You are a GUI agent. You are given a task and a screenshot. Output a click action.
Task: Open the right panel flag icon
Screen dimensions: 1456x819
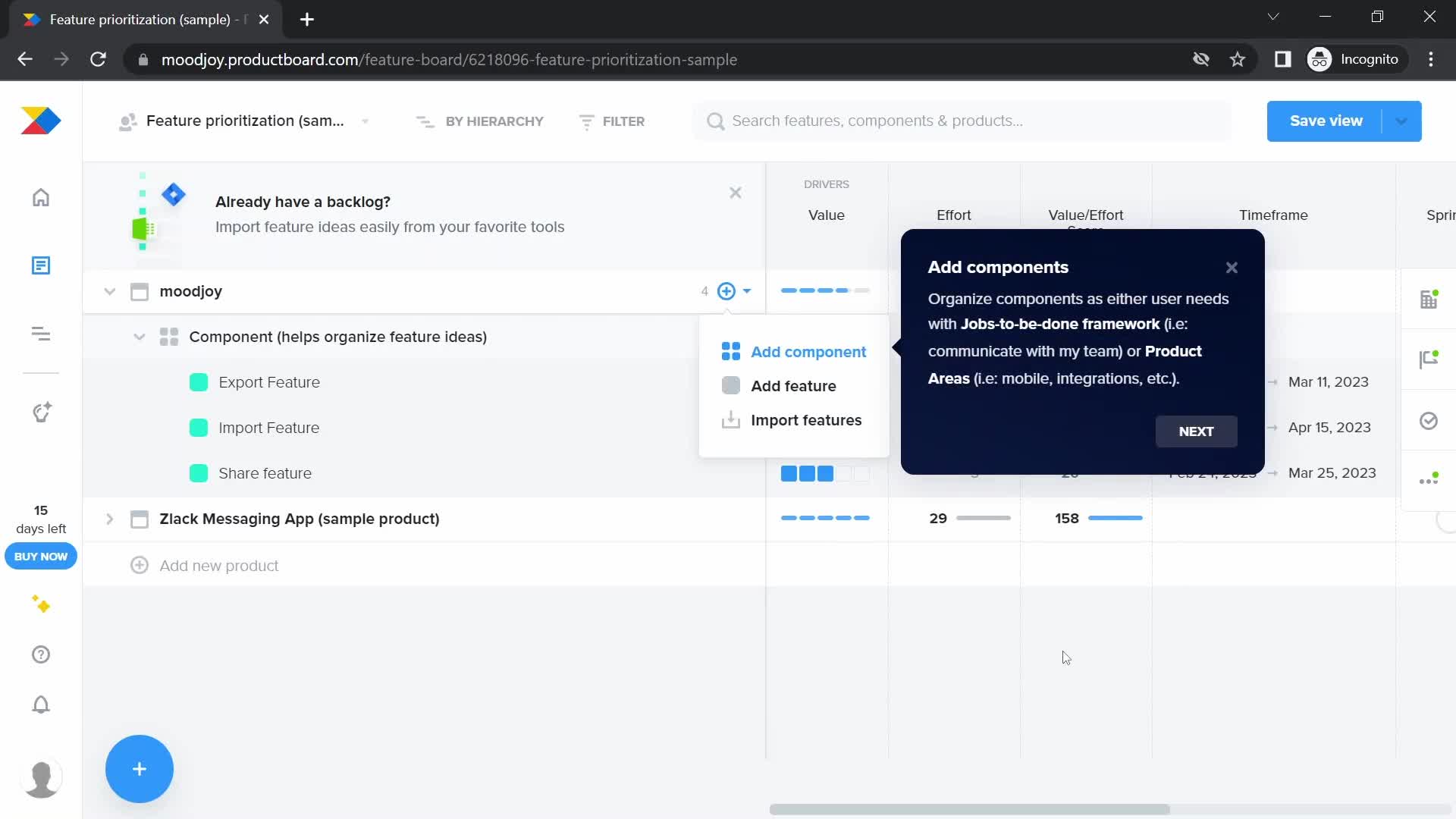pyautogui.click(x=1429, y=359)
